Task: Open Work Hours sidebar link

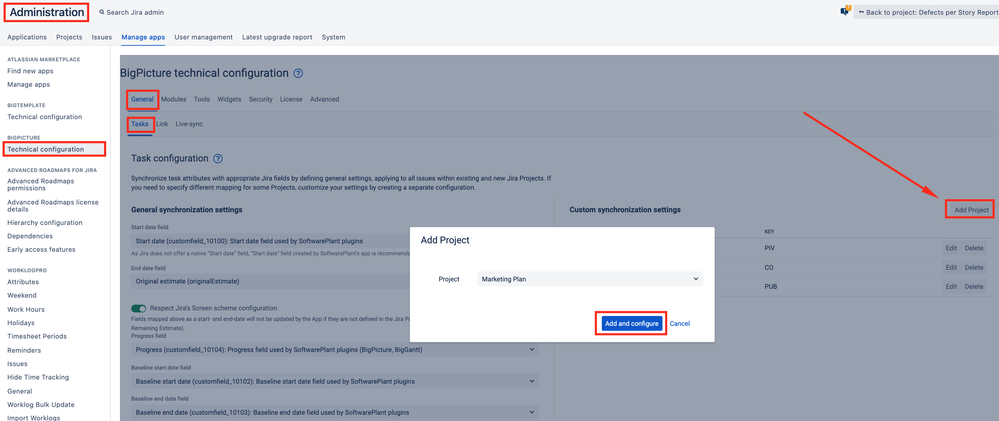Action: point(25,309)
